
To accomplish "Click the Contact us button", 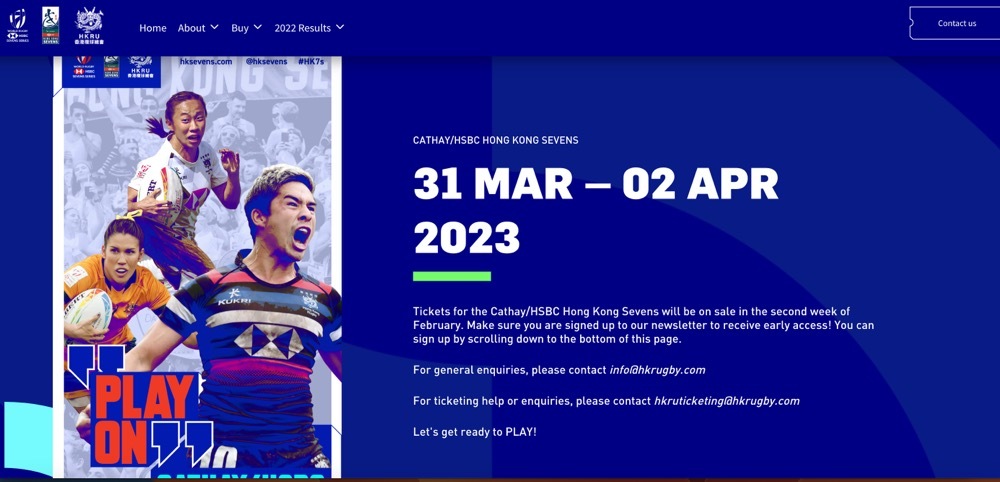I will point(955,24).
